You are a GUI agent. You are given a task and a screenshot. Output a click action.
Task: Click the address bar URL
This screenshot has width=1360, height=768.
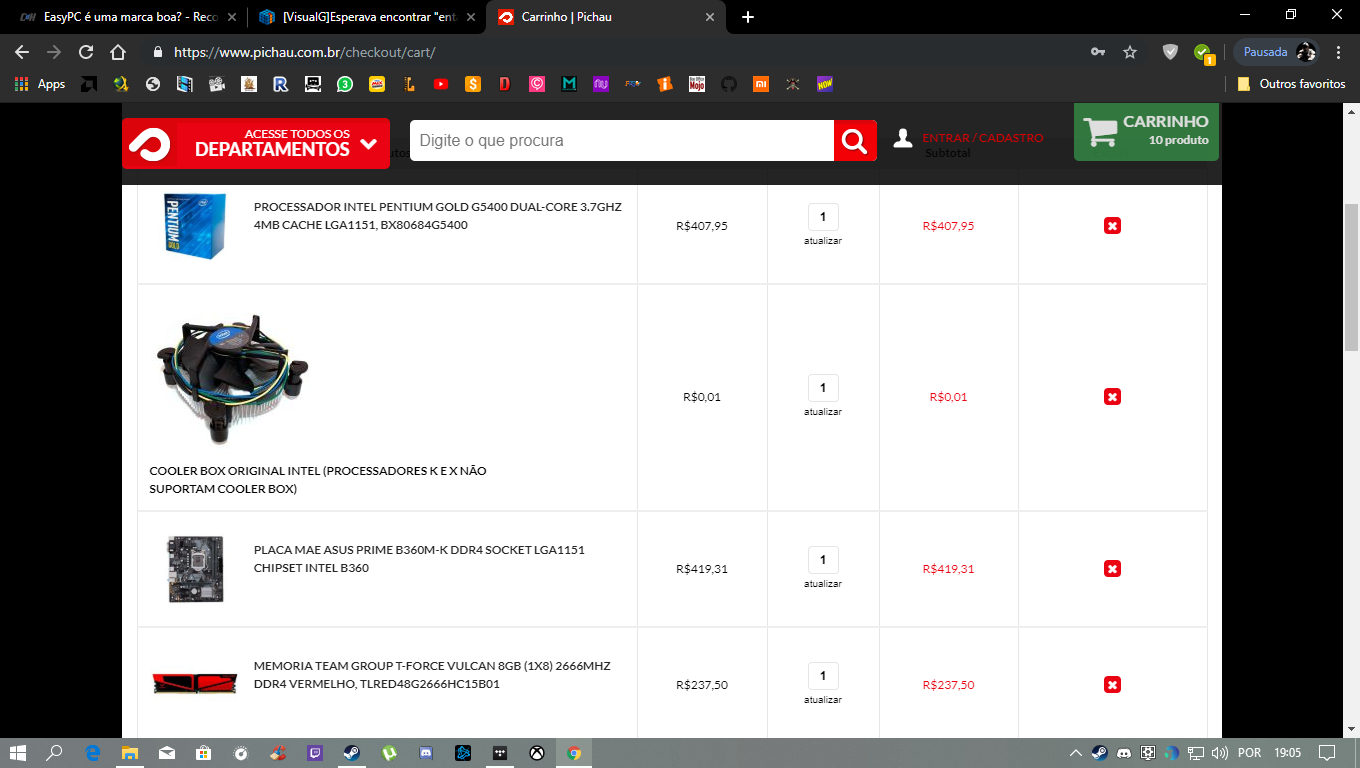click(x=305, y=52)
